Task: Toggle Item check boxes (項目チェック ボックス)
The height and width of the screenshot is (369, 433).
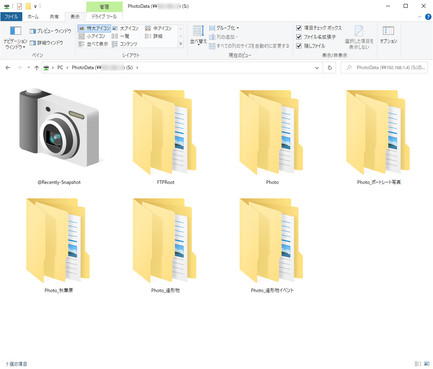Action: coord(319,28)
